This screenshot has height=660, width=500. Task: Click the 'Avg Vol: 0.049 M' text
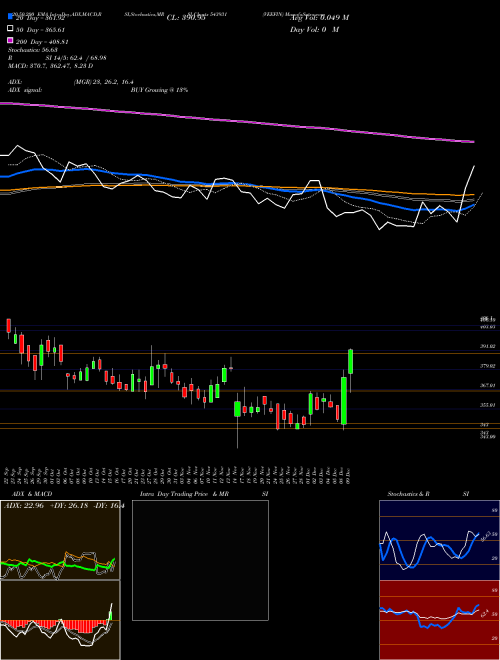pos(319,18)
